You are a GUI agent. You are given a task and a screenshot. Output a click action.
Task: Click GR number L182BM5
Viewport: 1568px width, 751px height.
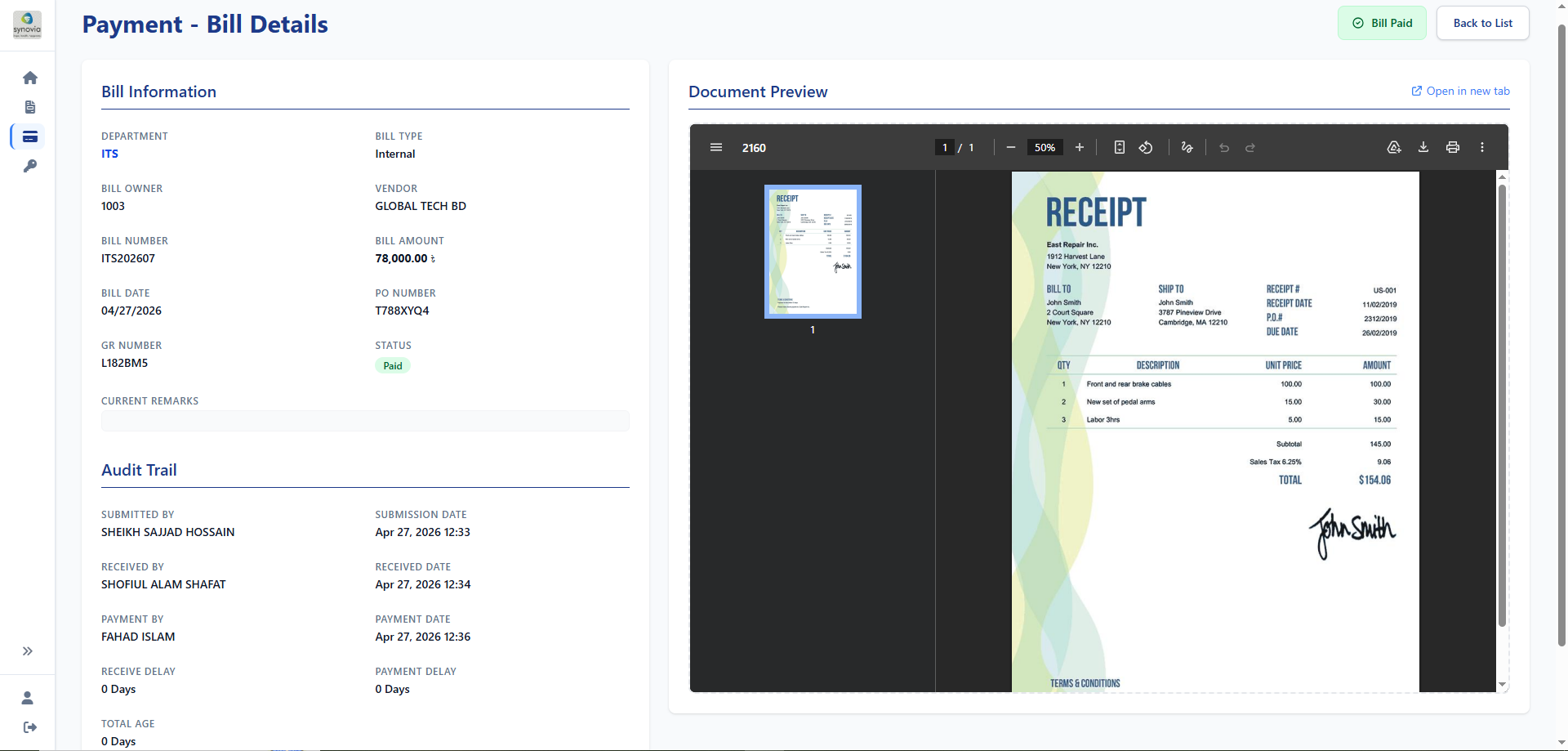point(124,363)
